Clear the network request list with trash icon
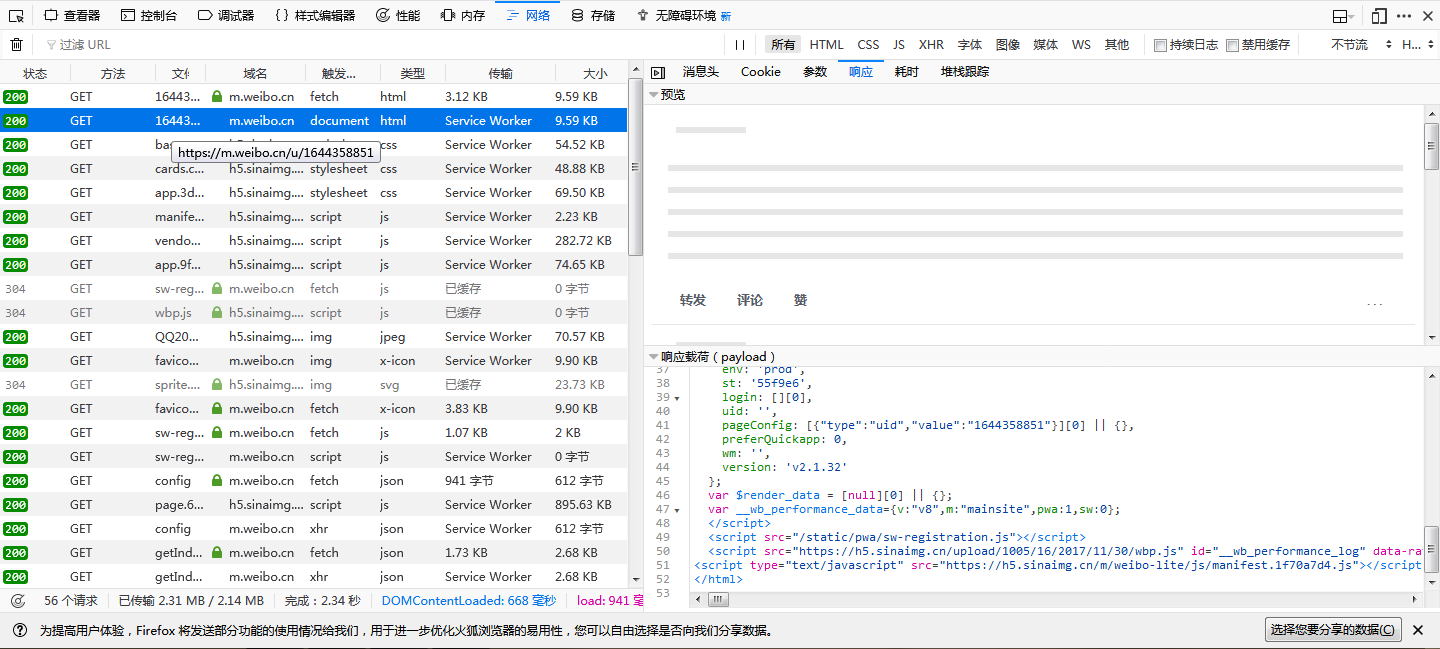The image size is (1440, 649). [16, 44]
